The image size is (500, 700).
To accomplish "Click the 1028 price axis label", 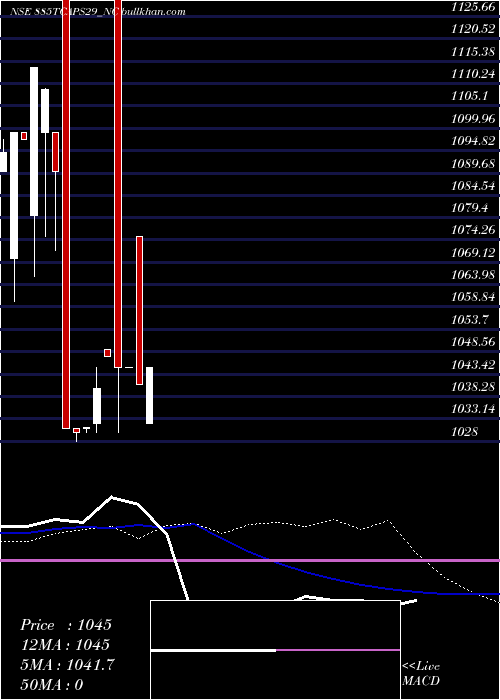I will [x=464, y=432].
